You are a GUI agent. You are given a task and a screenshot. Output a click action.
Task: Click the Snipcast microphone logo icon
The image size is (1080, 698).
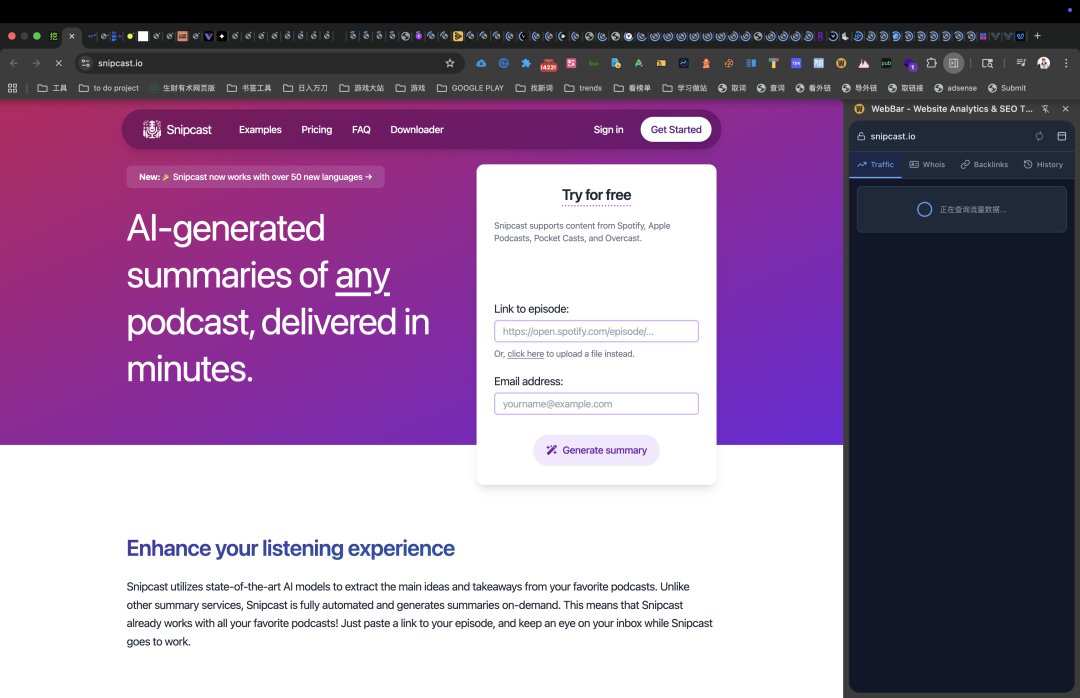pos(152,129)
